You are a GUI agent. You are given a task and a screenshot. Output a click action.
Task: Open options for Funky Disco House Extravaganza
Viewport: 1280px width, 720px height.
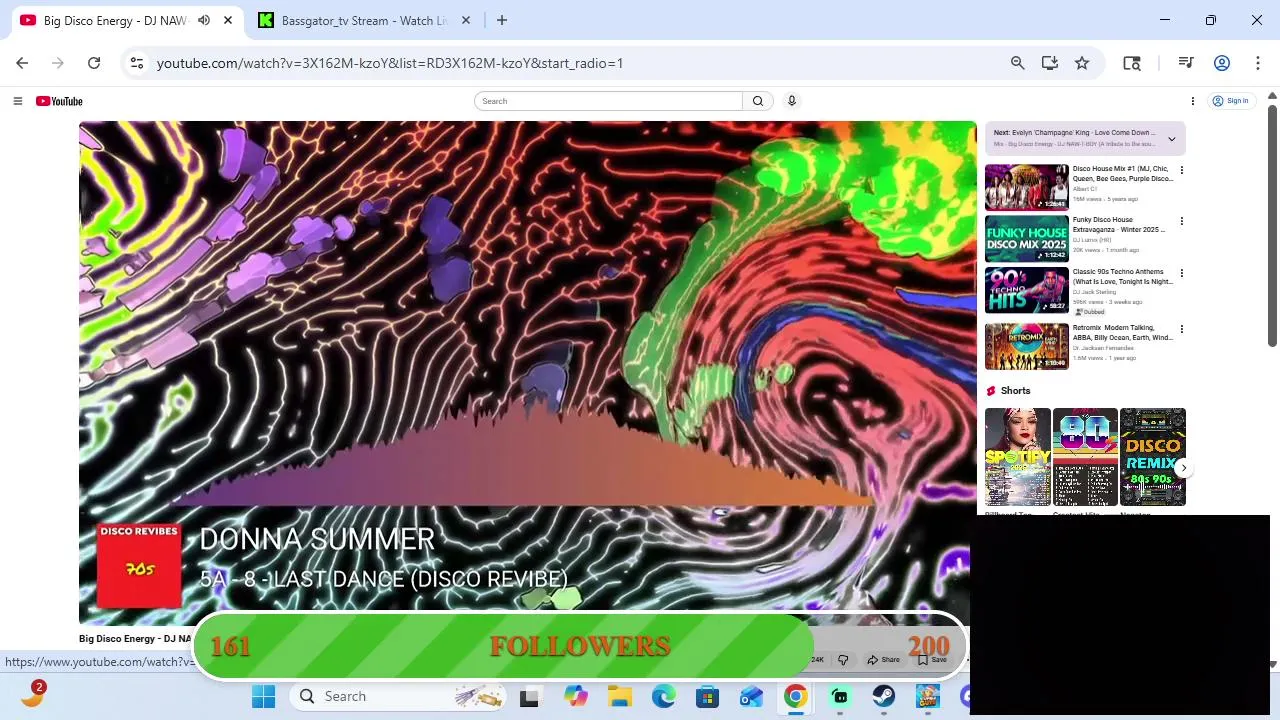pos(1181,221)
